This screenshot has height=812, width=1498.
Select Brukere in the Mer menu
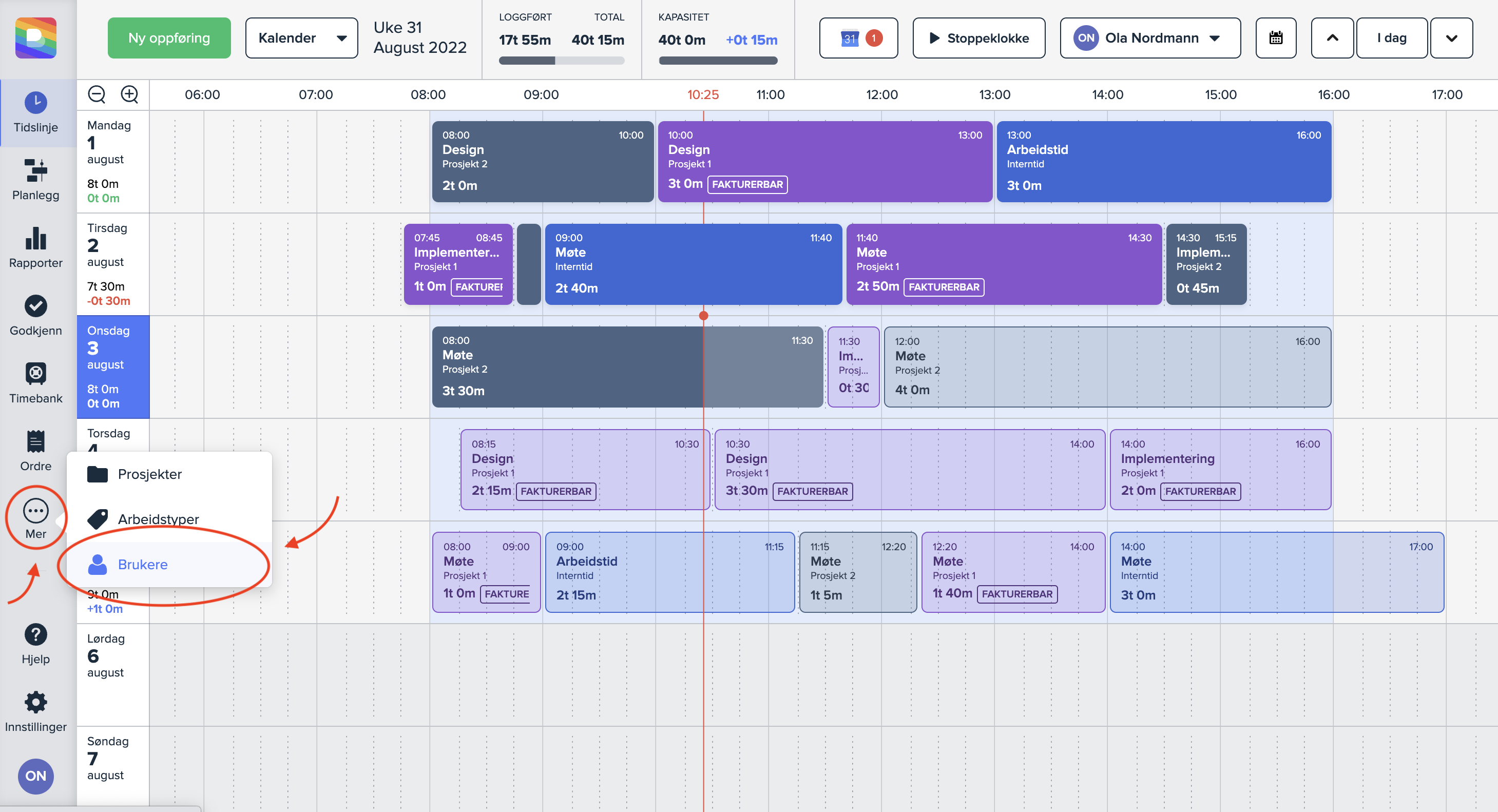(x=143, y=565)
